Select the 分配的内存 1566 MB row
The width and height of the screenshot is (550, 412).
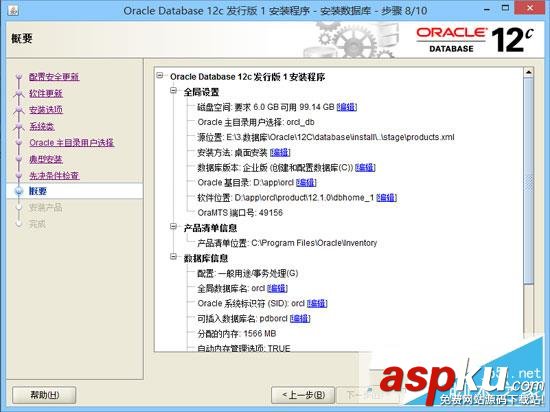(236, 333)
